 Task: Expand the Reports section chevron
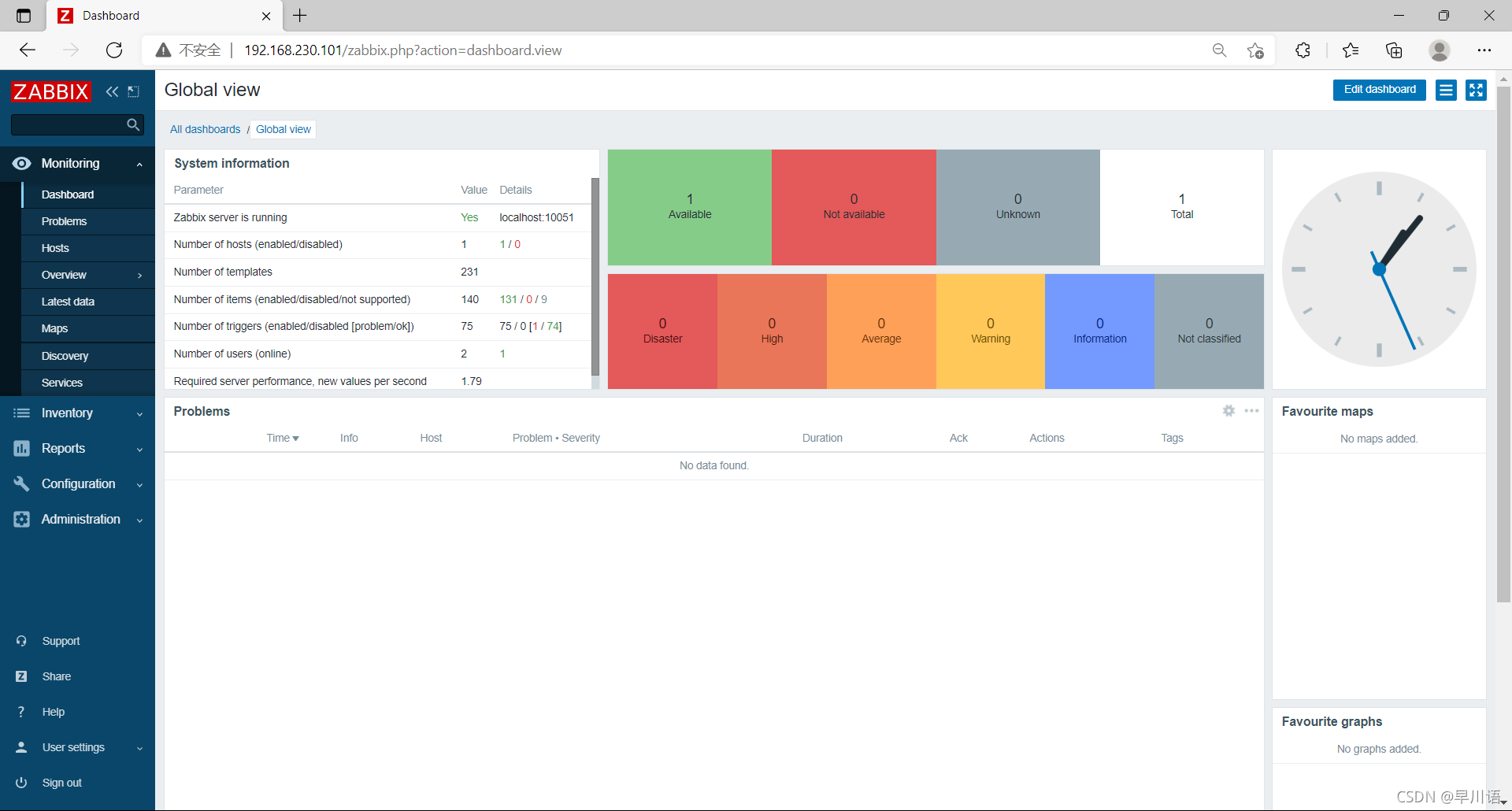pyautogui.click(x=139, y=449)
